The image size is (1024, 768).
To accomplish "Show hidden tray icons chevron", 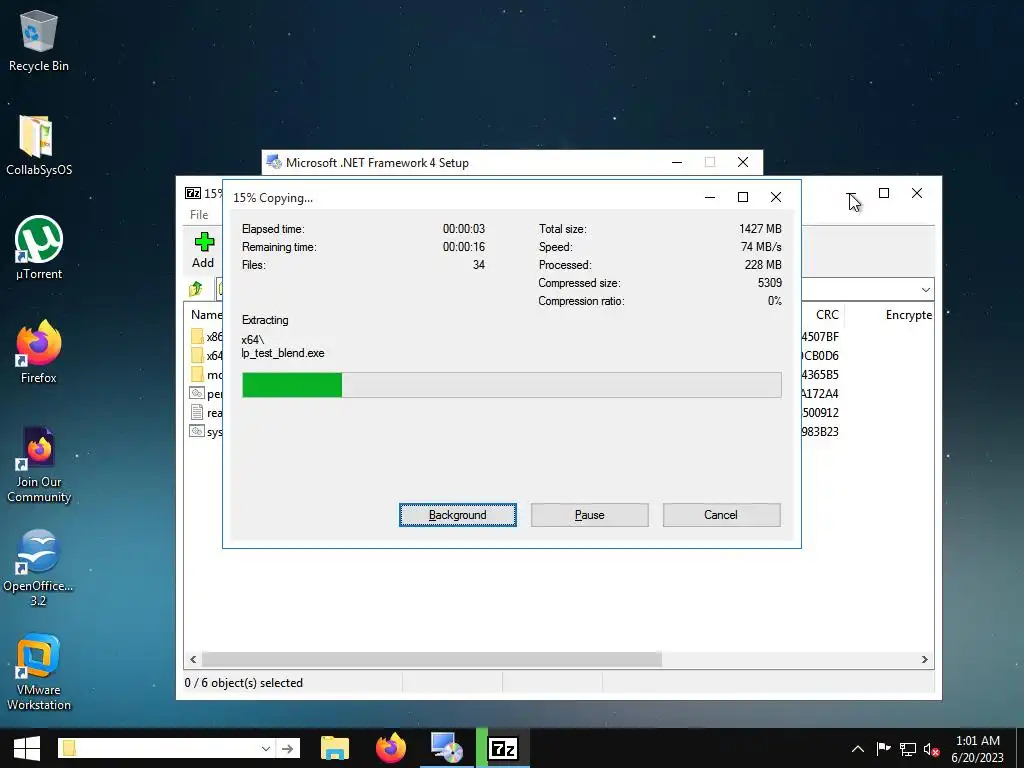I will tap(858, 749).
